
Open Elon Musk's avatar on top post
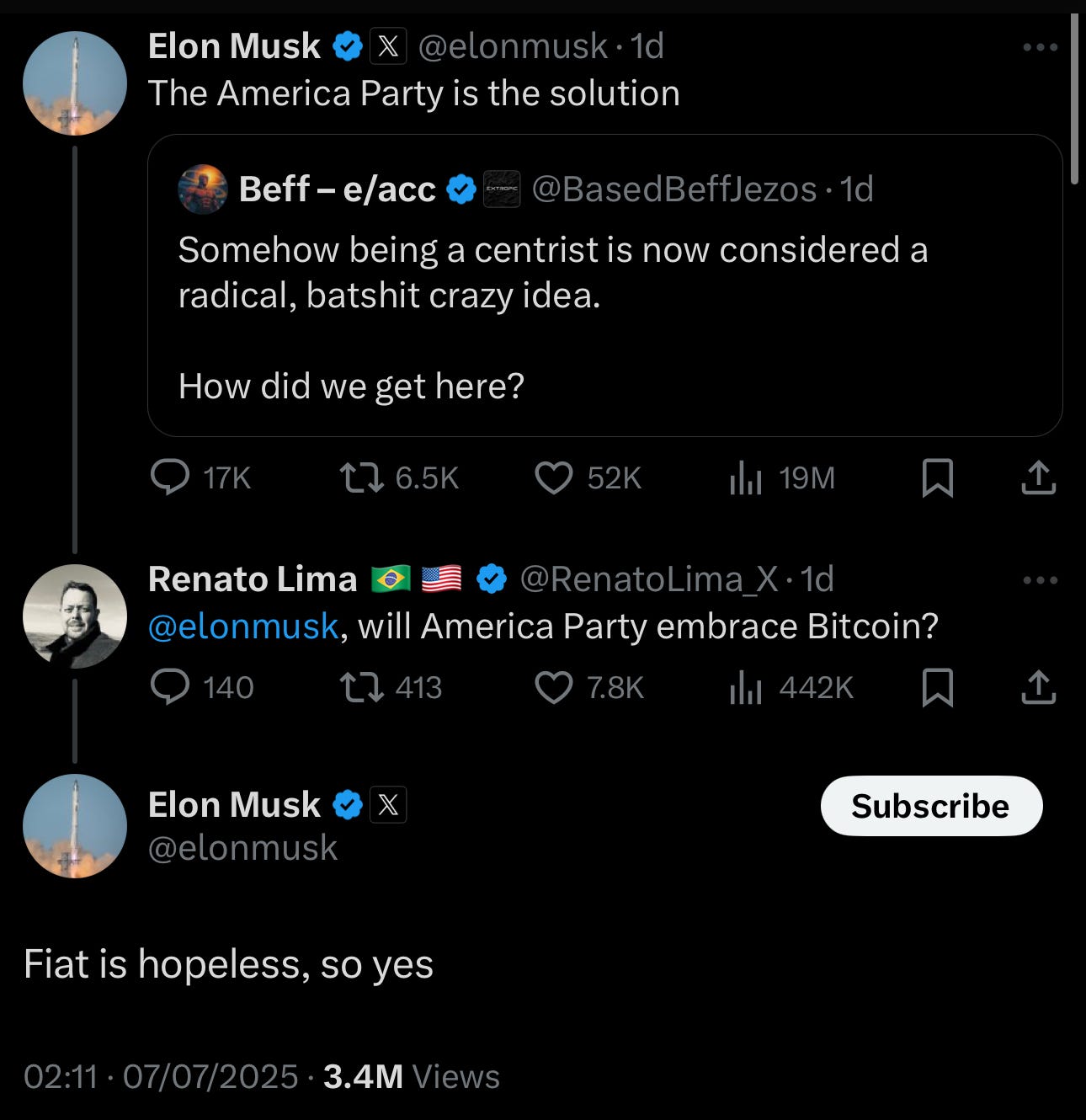[x=75, y=83]
